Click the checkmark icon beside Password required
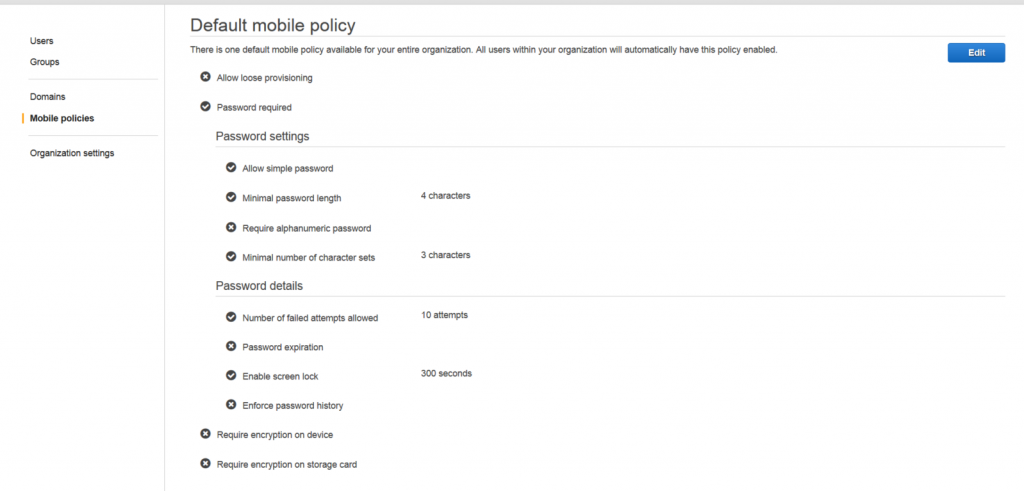The height and width of the screenshot is (491, 1024). (205, 106)
